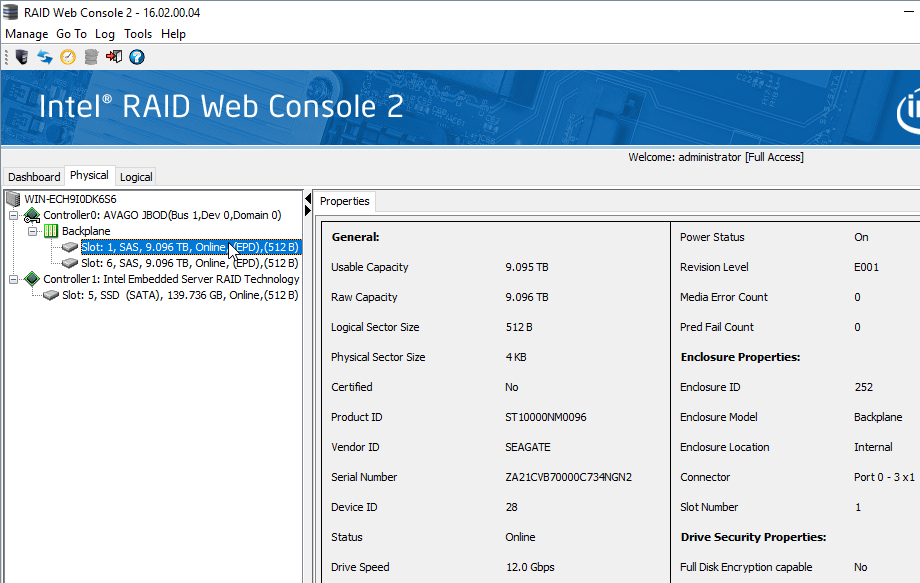The height and width of the screenshot is (583, 920).
Task: Open the Go To menu
Action: [72, 34]
